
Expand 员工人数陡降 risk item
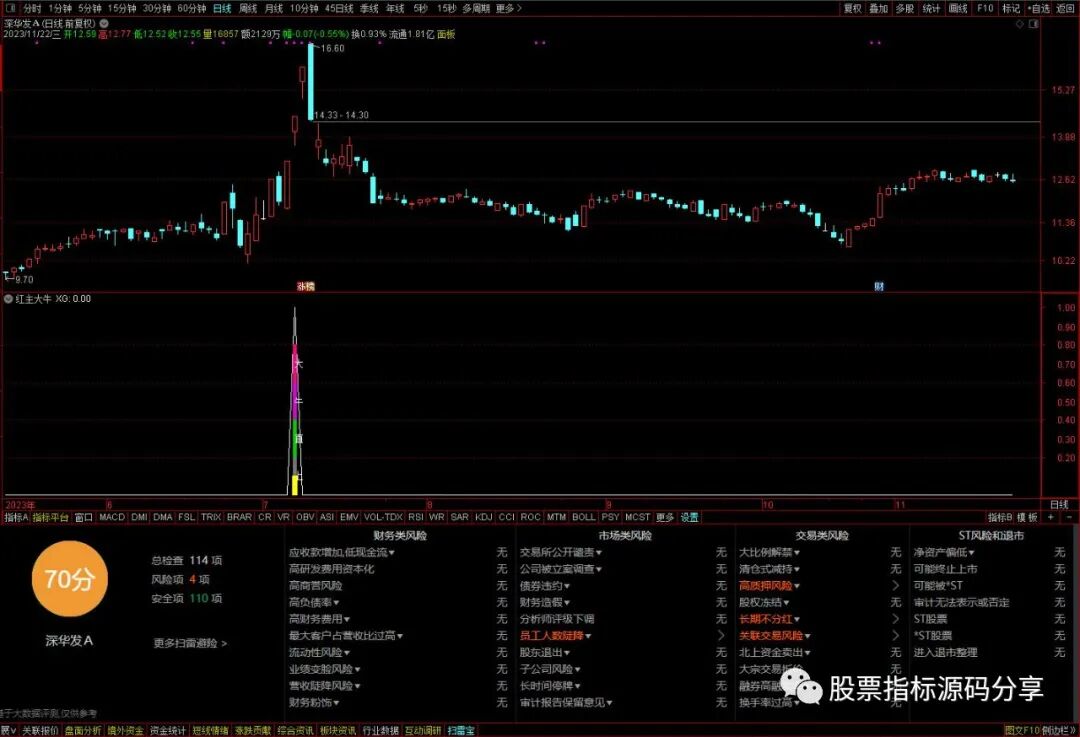555,636
